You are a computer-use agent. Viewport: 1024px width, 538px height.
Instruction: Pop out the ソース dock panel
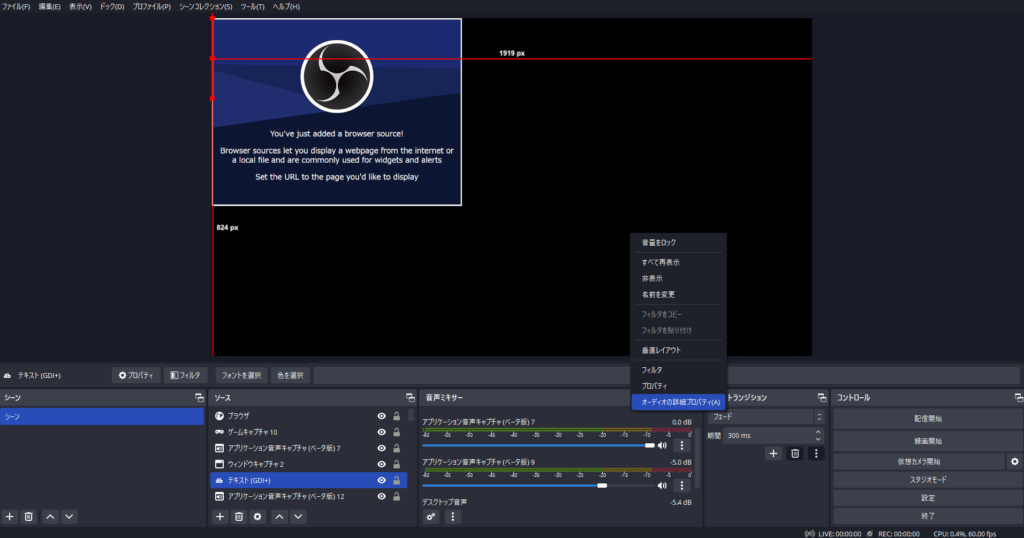[x=410, y=397]
